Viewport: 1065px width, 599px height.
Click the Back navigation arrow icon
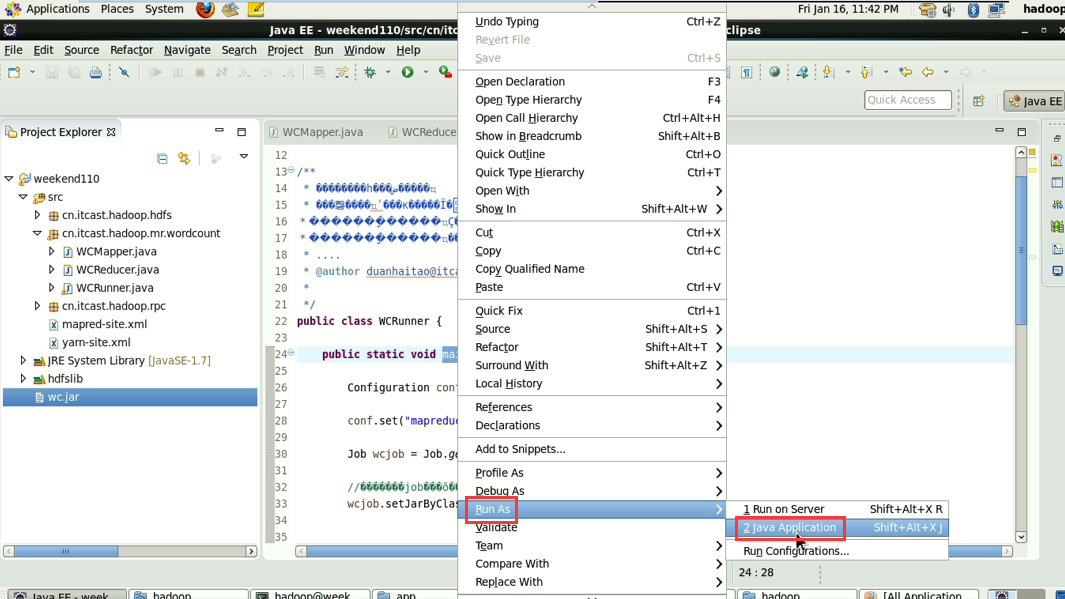coord(928,72)
